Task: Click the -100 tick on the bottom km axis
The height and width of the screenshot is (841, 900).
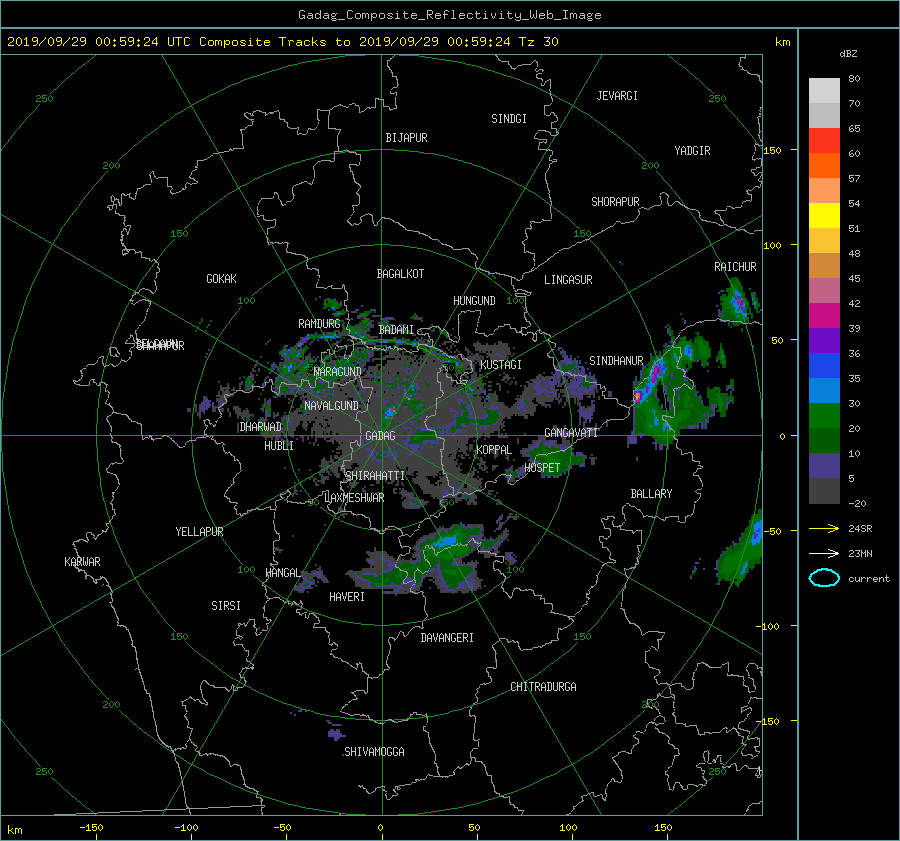Action: pos(186,828)
